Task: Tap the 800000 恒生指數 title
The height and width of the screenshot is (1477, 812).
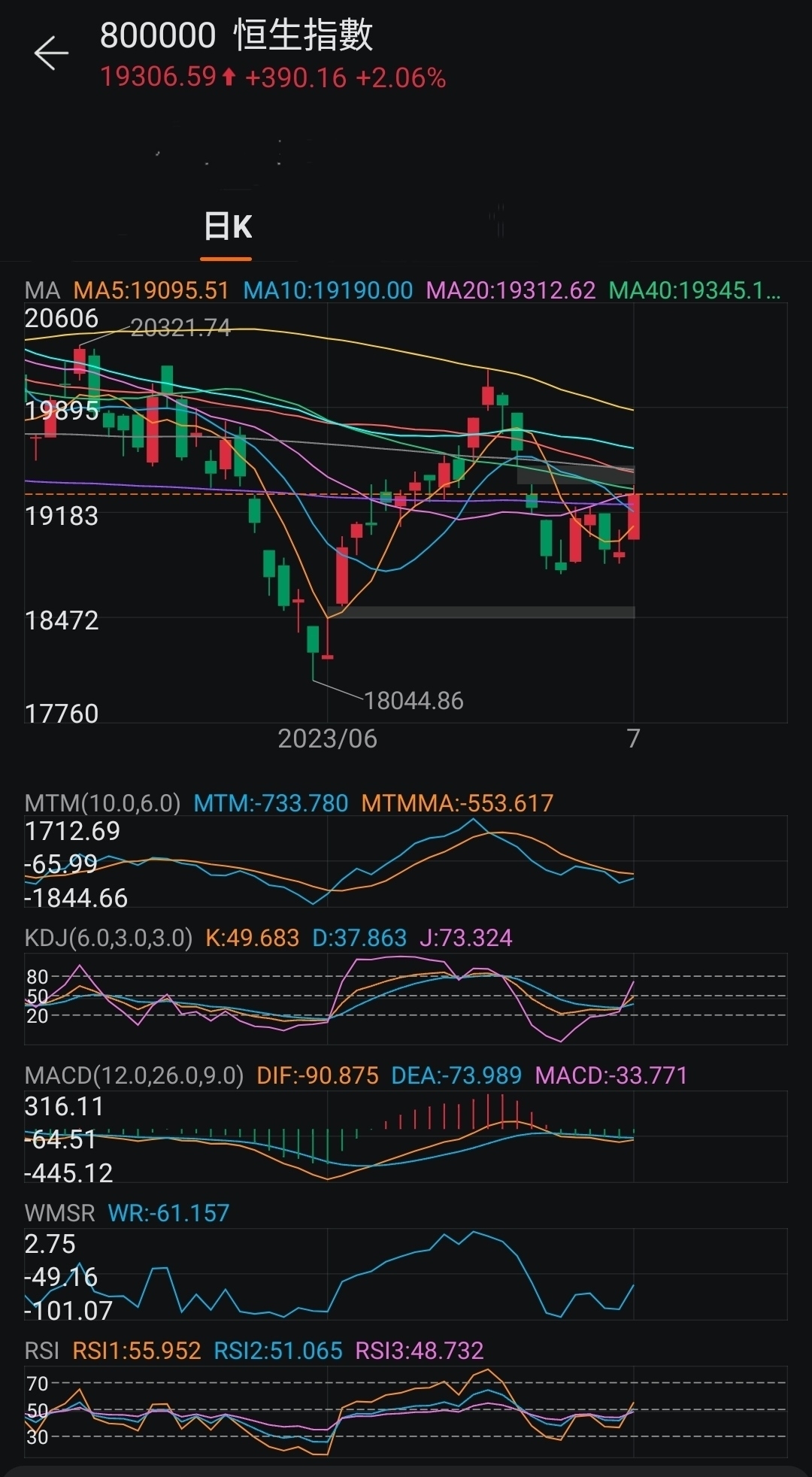Action: coord(237,35)
